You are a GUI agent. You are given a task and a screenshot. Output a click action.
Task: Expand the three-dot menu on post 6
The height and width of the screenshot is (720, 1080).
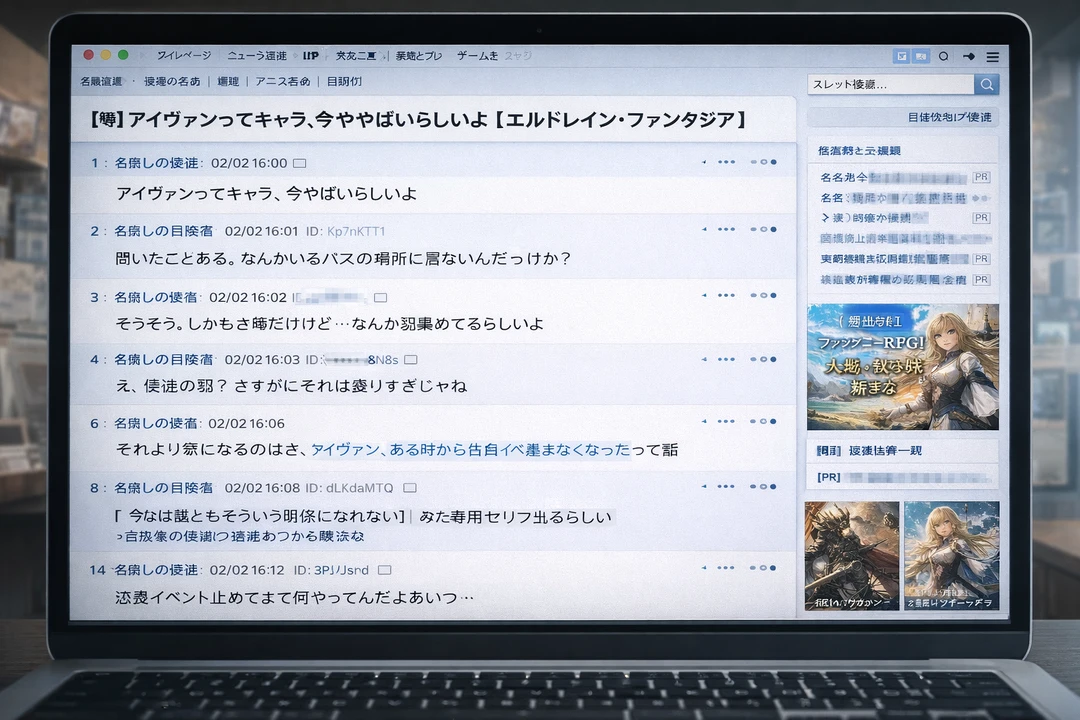[x=727, y=423]
